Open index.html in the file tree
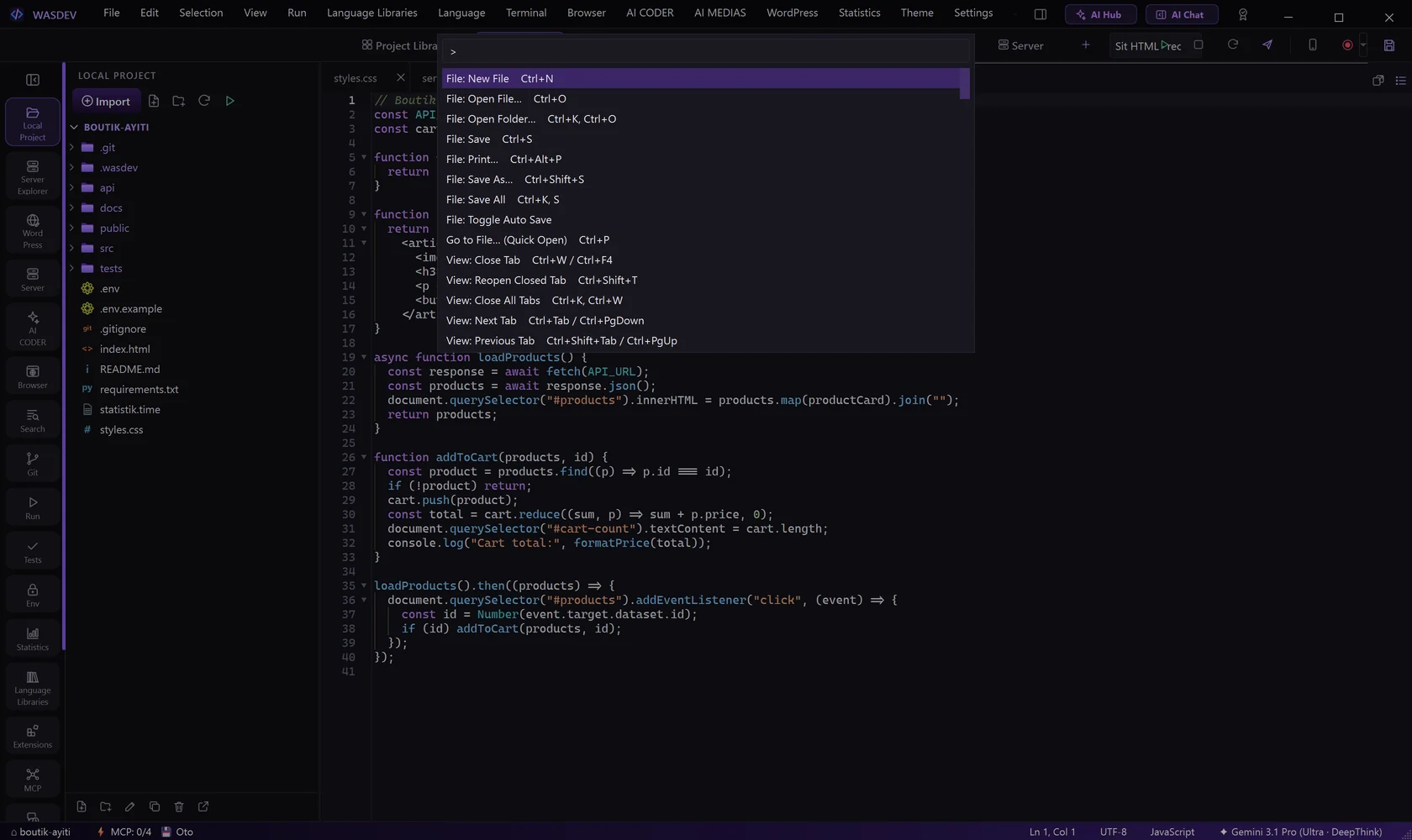 point(124,349)
